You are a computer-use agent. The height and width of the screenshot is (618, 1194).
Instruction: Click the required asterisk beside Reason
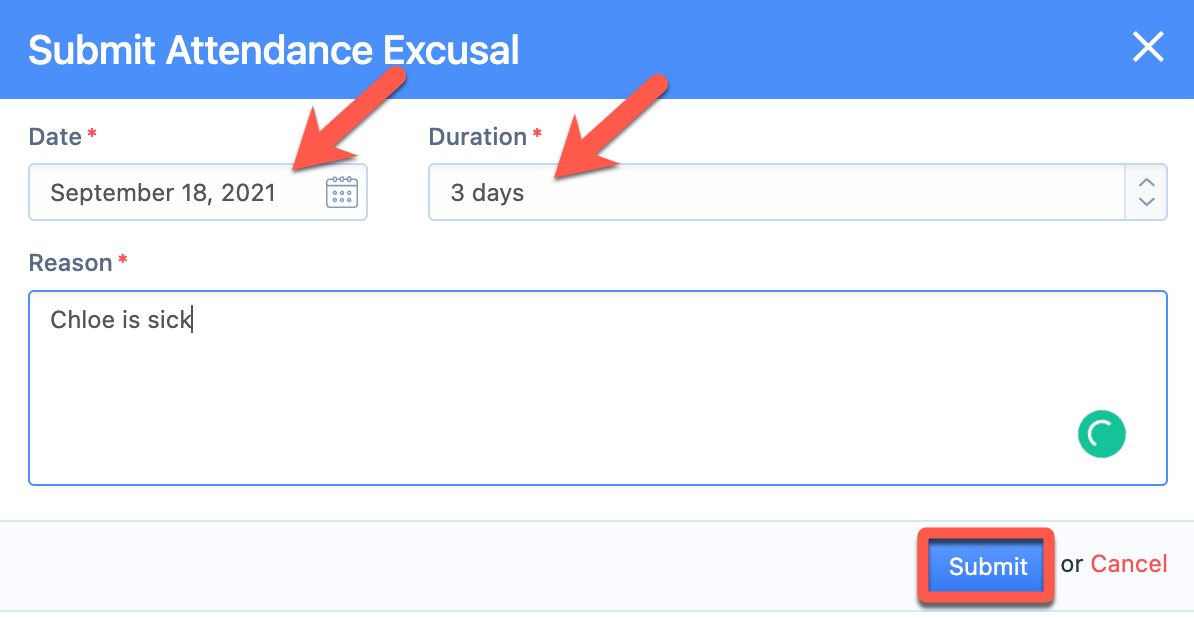tap(123, 261)
